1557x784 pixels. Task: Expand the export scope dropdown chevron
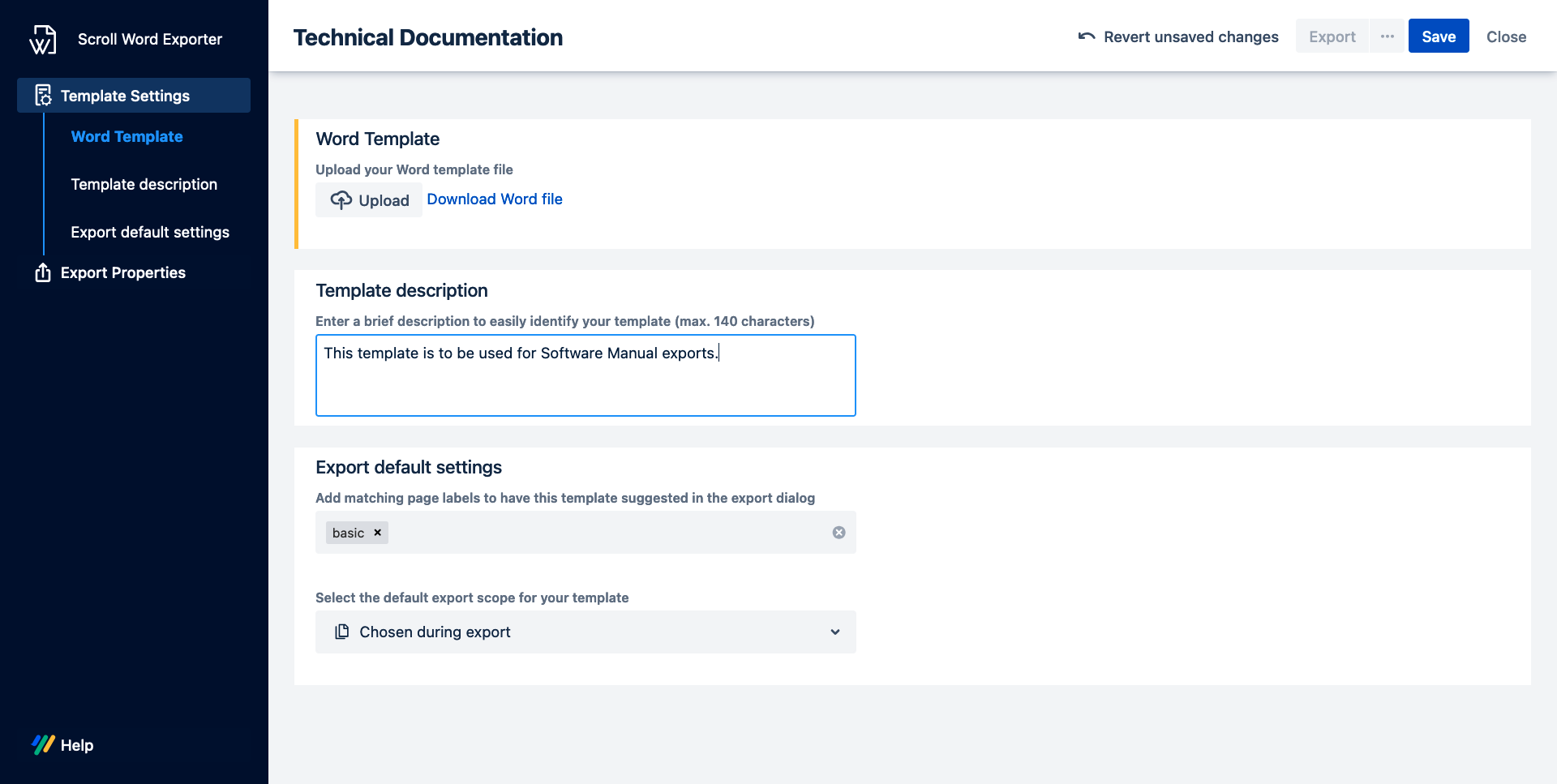(834, 632)
